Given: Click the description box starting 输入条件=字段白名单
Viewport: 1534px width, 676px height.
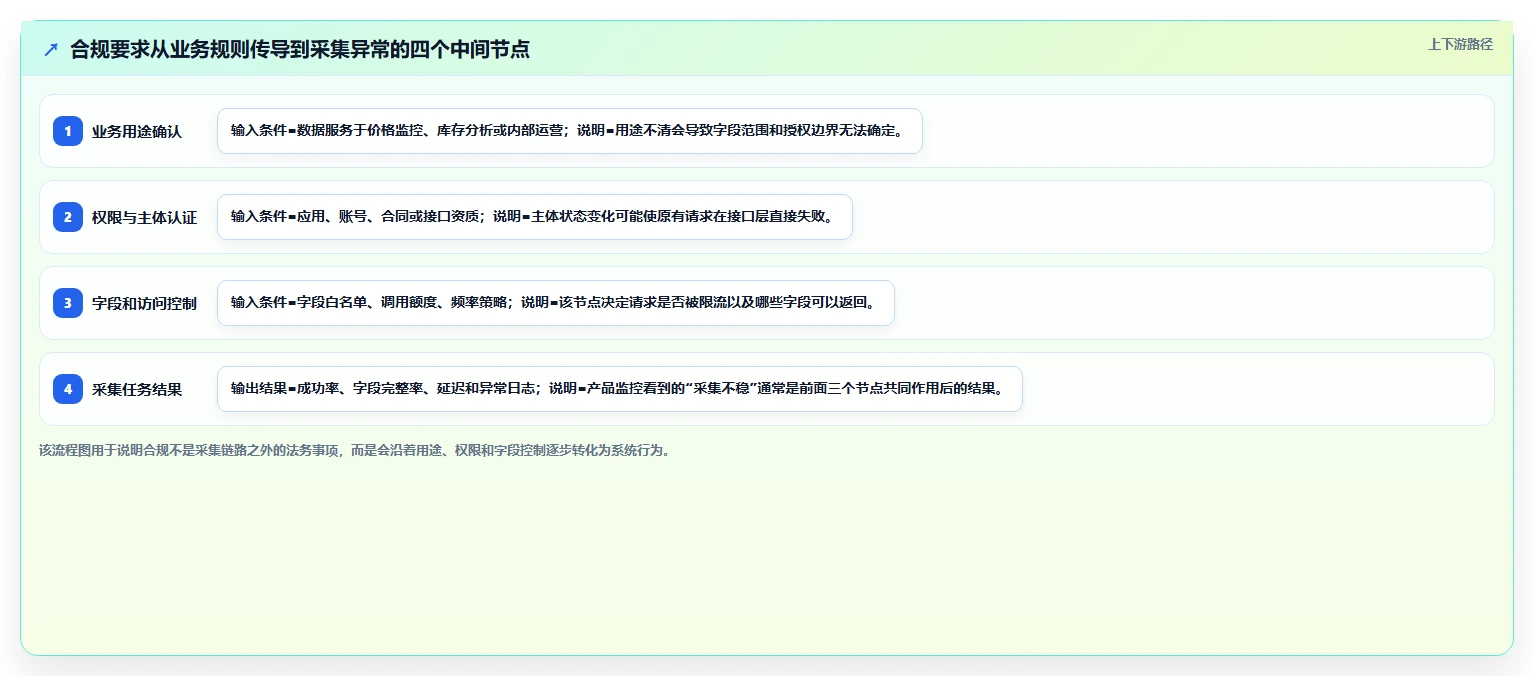Looking at the screenshot, I should tap(555, 303).
